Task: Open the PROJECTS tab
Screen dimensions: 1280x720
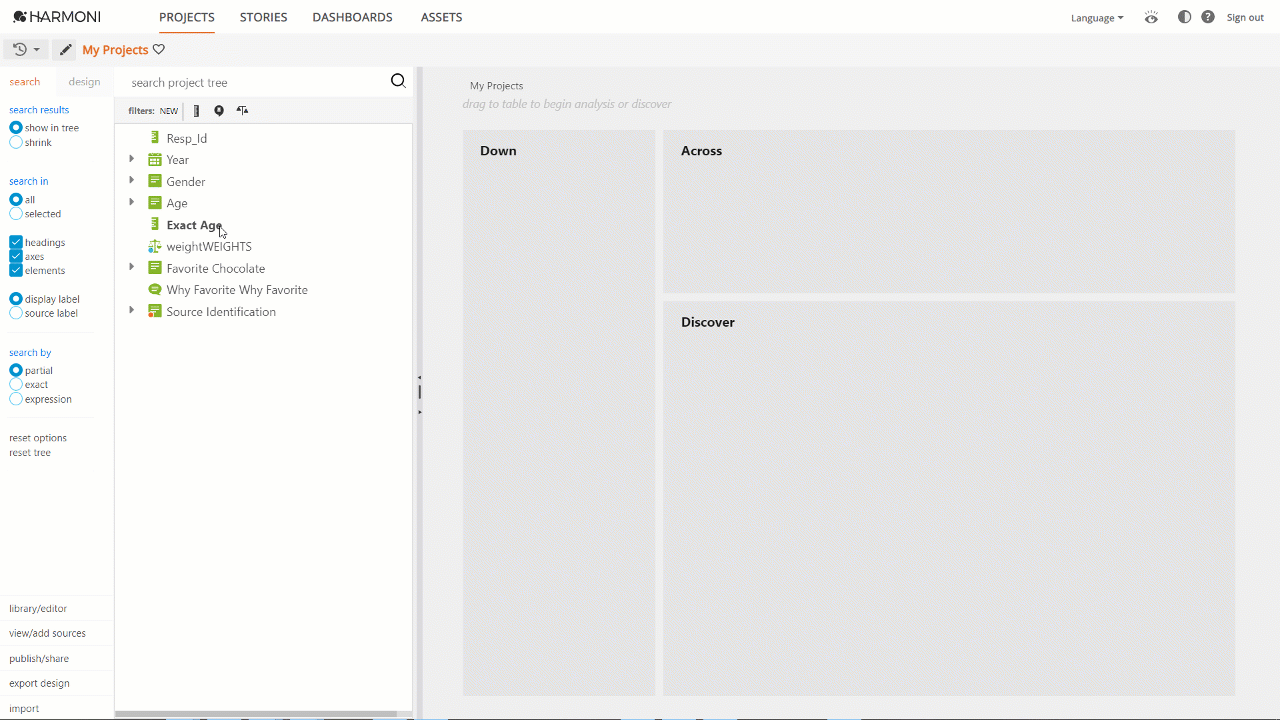Action: [x=187, y=17]
